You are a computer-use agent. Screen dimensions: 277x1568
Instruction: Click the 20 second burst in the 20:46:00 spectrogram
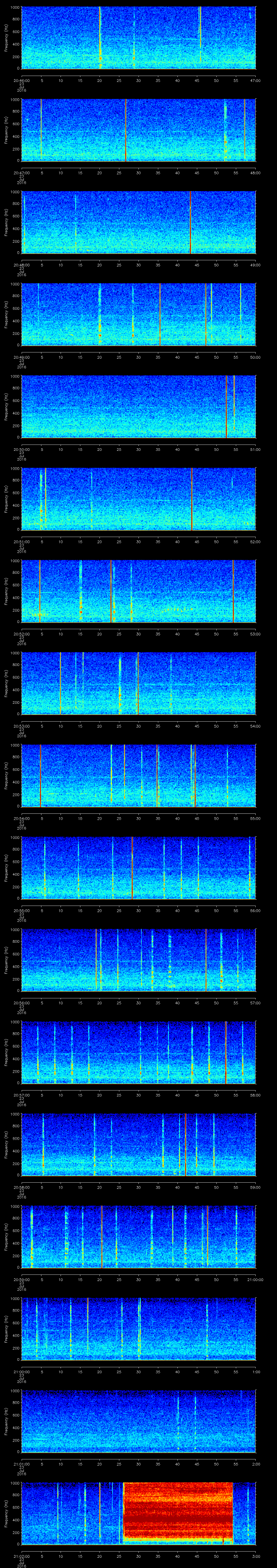(x=100, y=38)
